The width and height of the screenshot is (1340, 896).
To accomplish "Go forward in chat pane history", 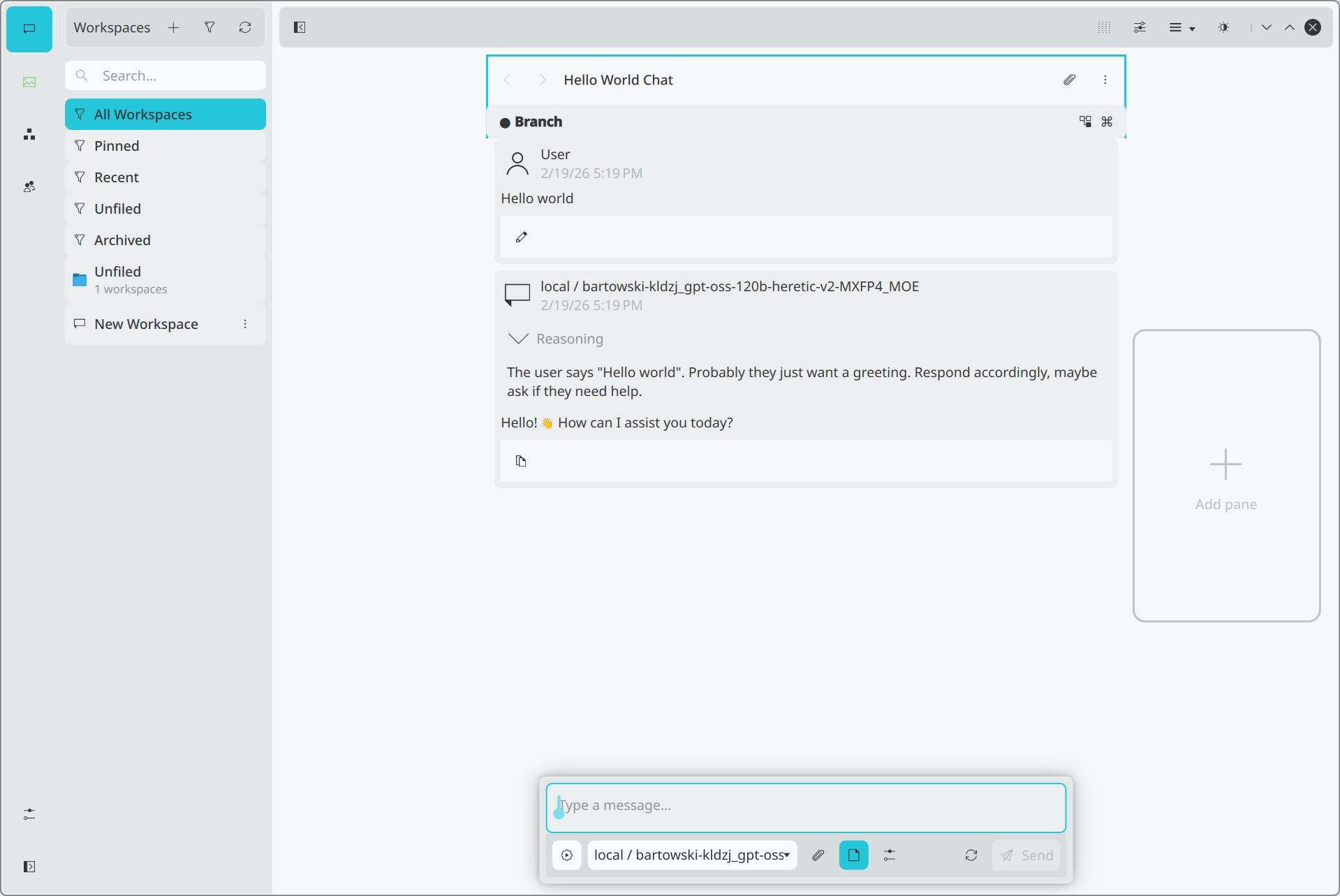I will tap(542, 80).
